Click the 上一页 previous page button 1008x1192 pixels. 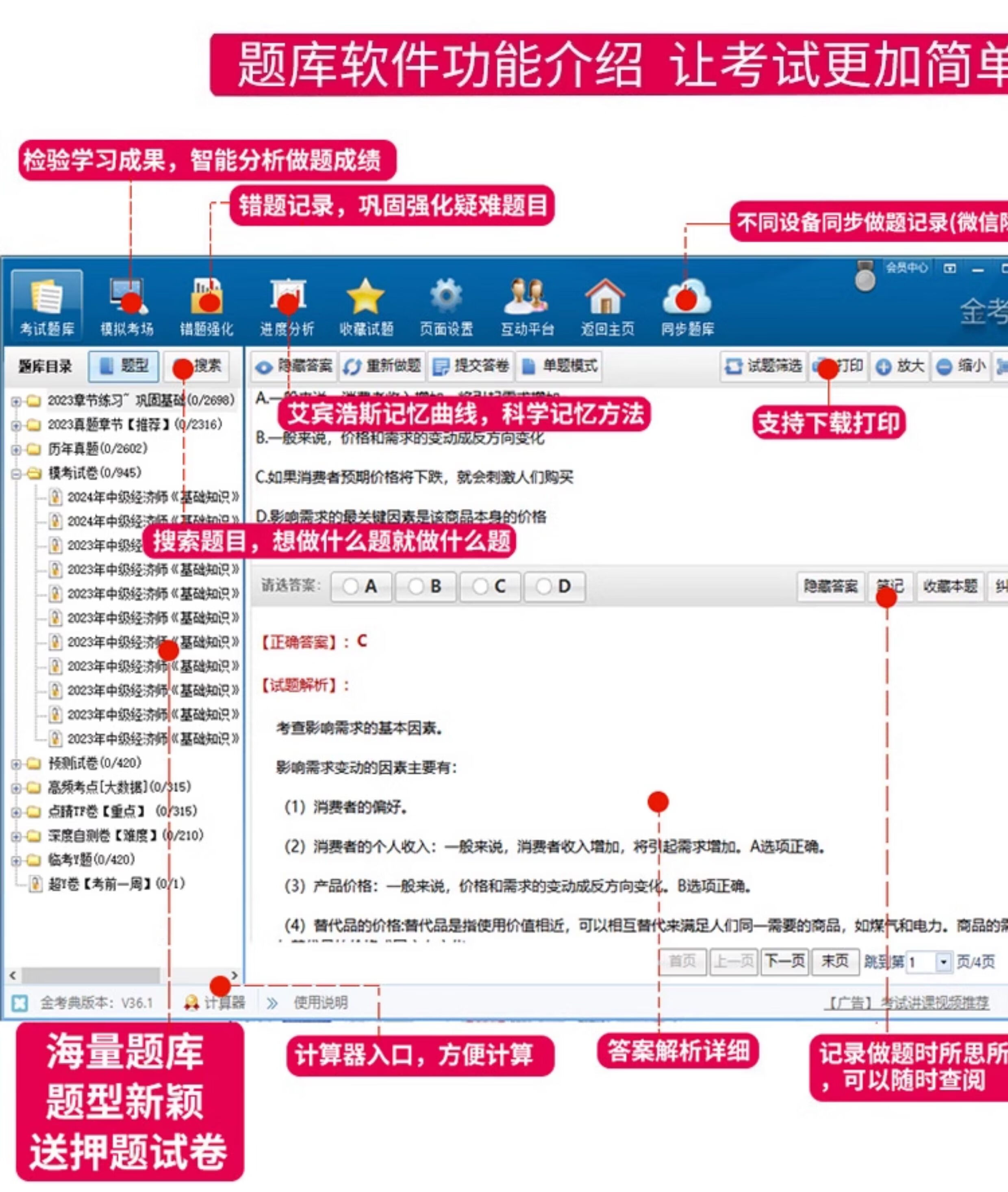click(x=734, y=962)
